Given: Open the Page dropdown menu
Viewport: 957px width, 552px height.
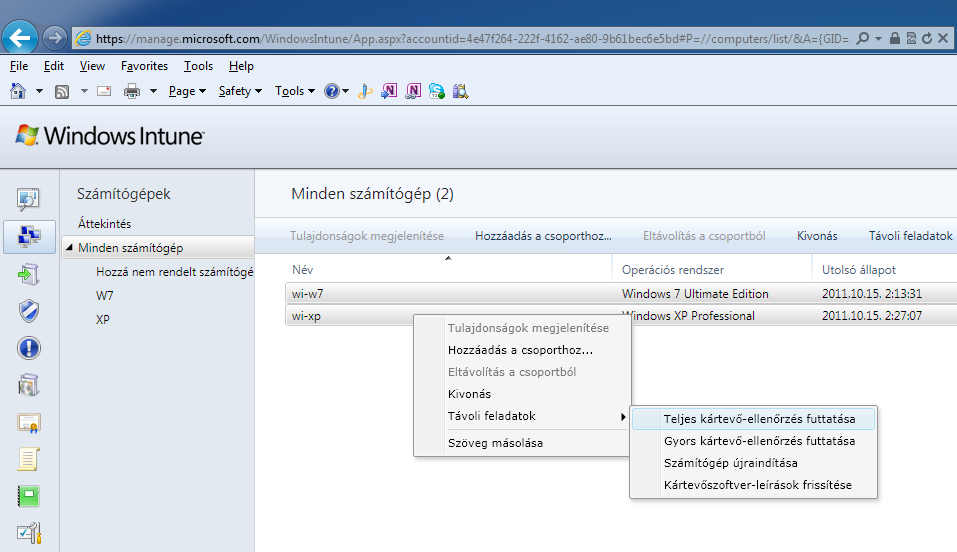Looking at the screenshot, I should point(187,91).
